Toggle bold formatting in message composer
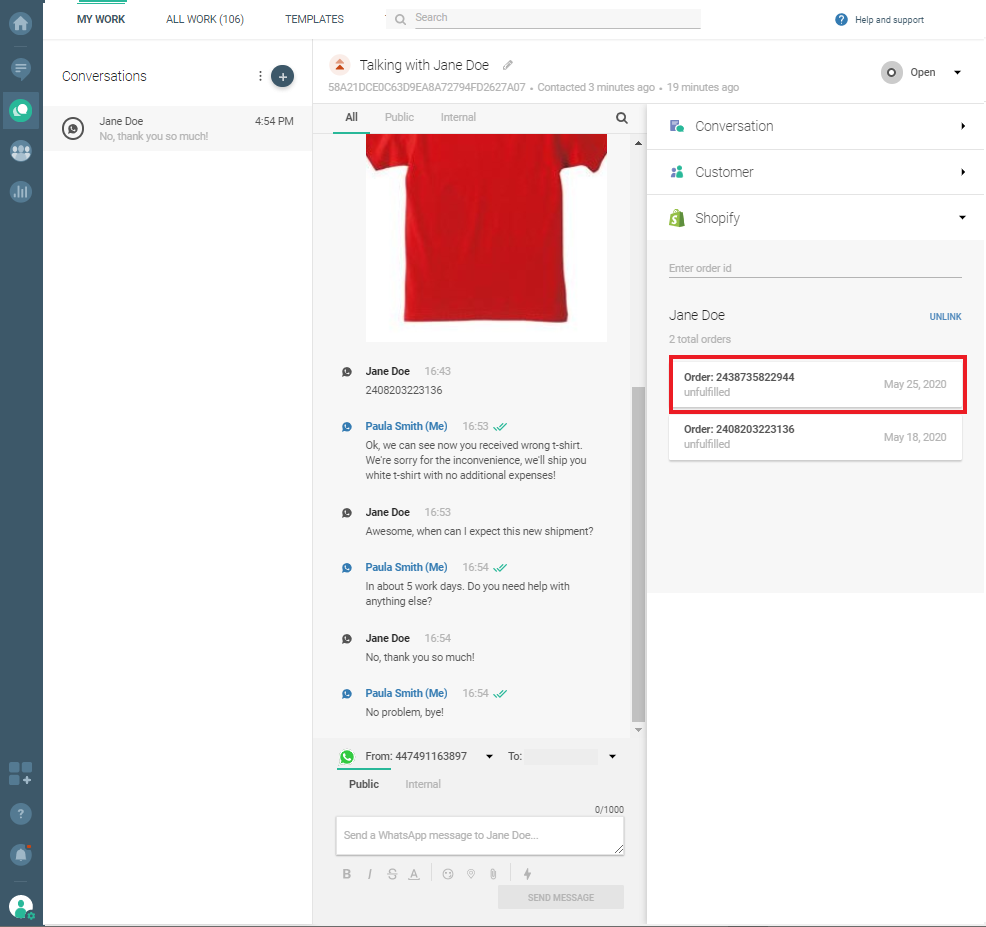986x927 pixels. [x=347, y=873]
